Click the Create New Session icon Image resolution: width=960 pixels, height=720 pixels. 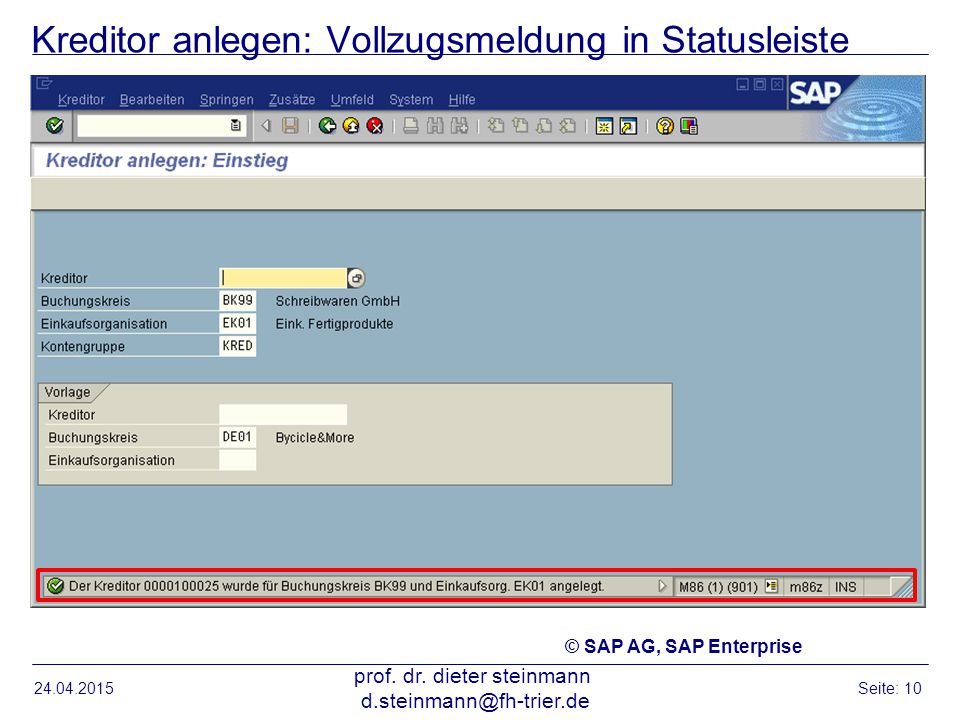604,126
